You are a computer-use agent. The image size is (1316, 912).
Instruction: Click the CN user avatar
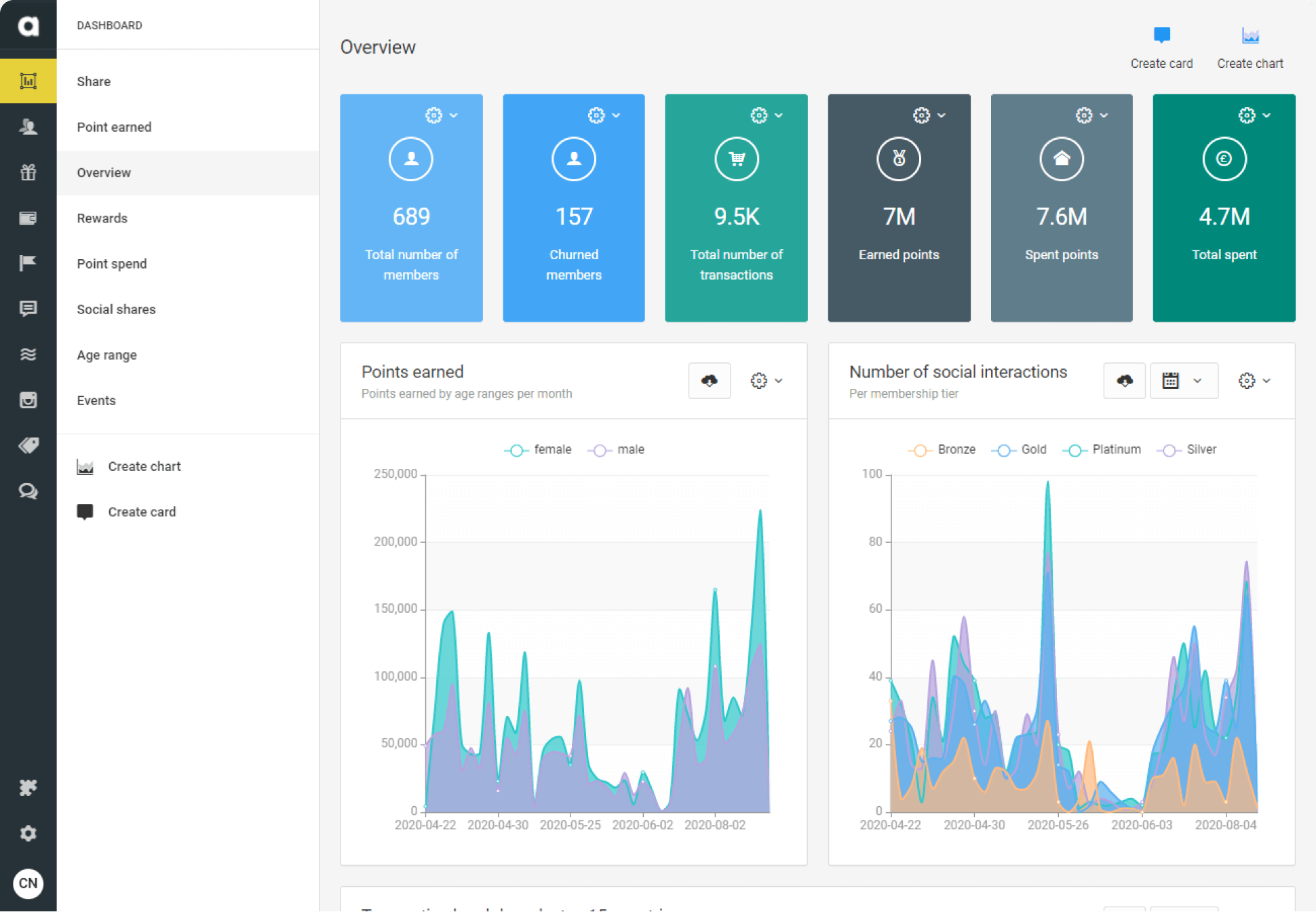[28, 883]
